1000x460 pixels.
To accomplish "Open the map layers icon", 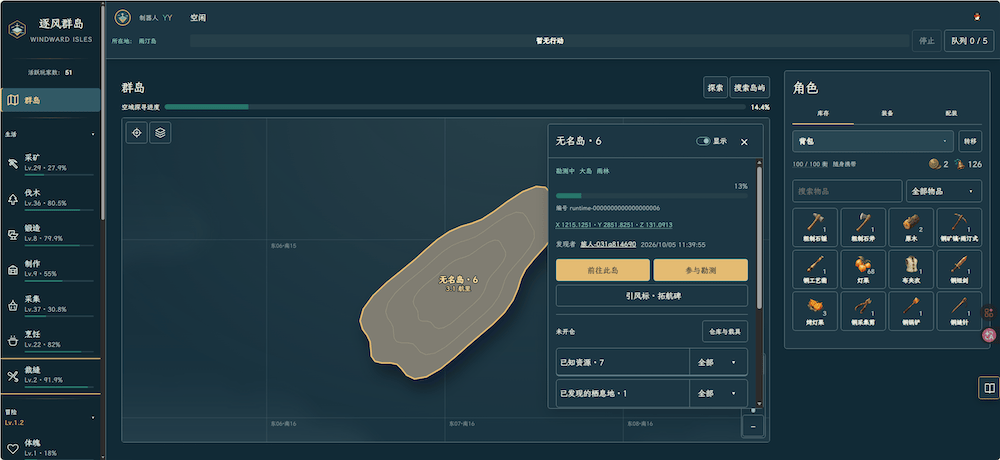I will [x=160, y=133].
